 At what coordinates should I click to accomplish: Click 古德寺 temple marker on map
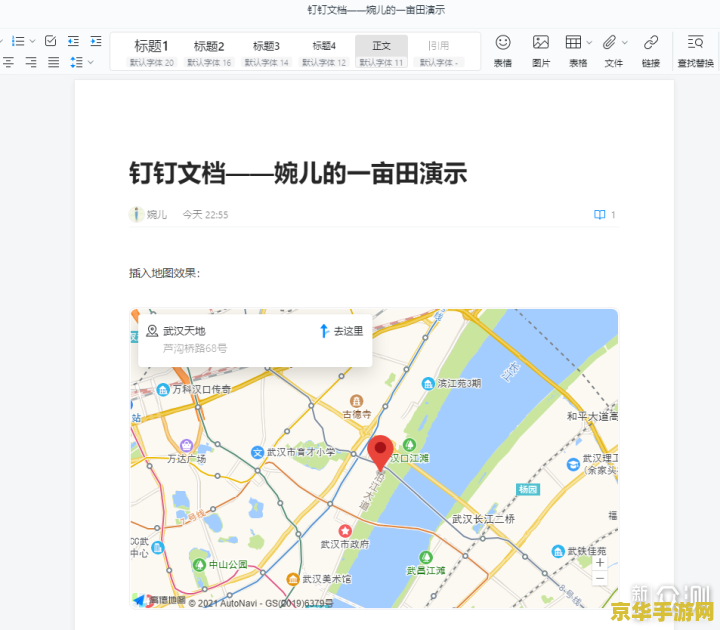356,407
